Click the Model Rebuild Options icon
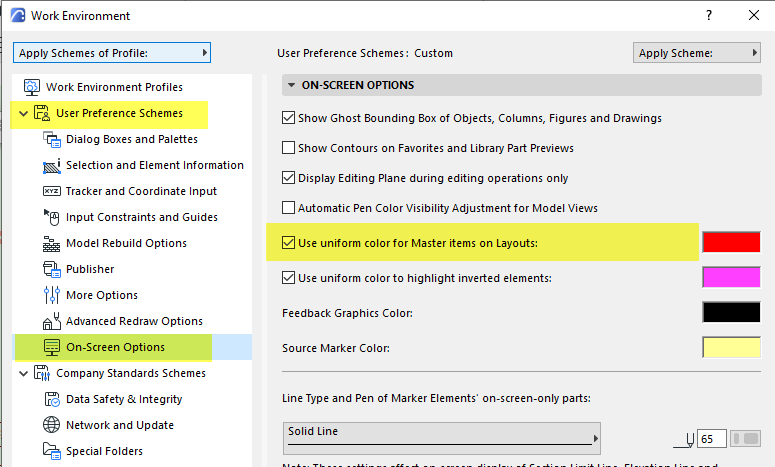This screenshot has width=775, height=467. coord(52,243)
